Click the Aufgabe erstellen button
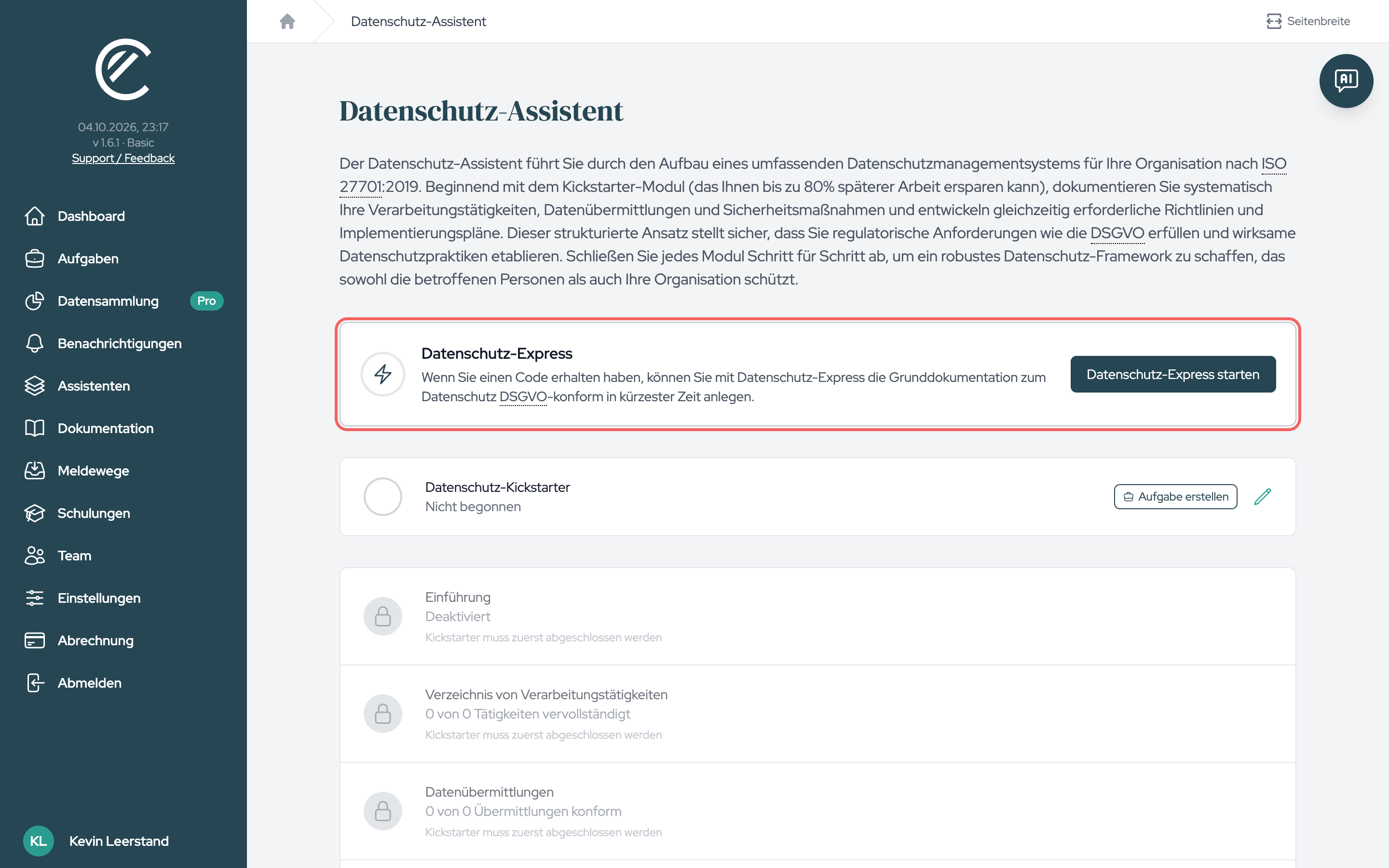The width and height of the screenshot is (1389, 868). coord(1175,497)
